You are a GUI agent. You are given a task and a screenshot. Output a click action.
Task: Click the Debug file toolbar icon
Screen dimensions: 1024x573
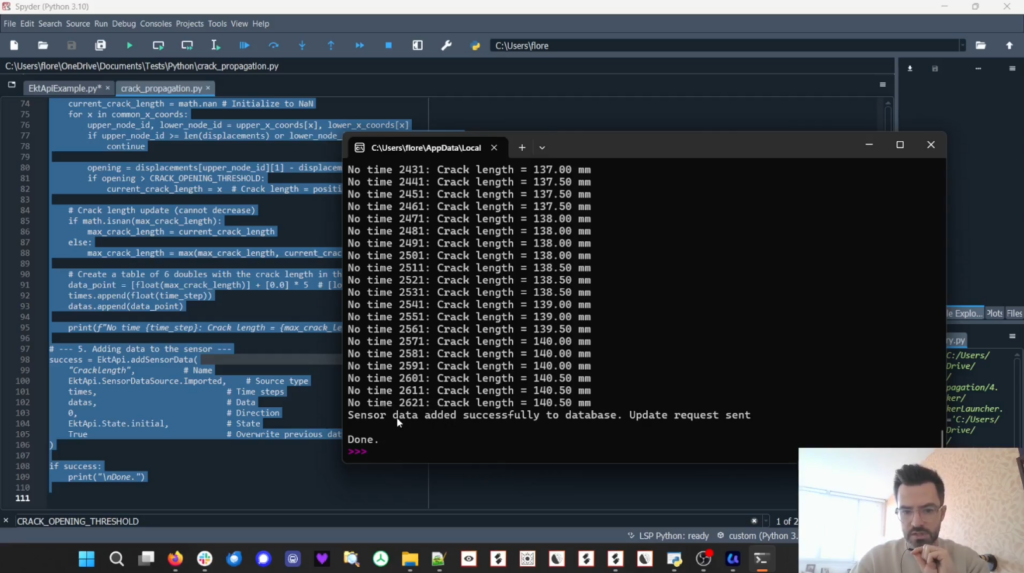pos(244,45)
